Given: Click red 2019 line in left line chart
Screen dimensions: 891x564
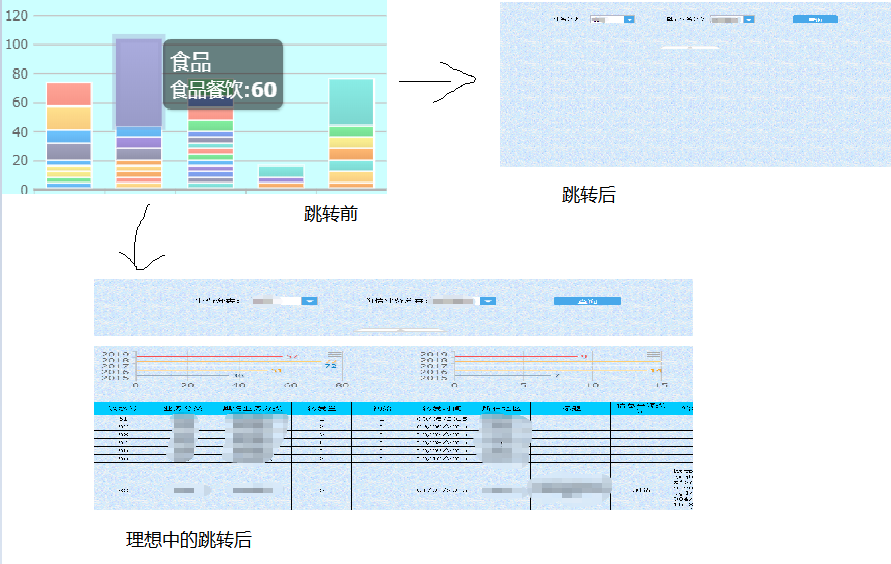Looking at the screenshot, I should point(210,357).
